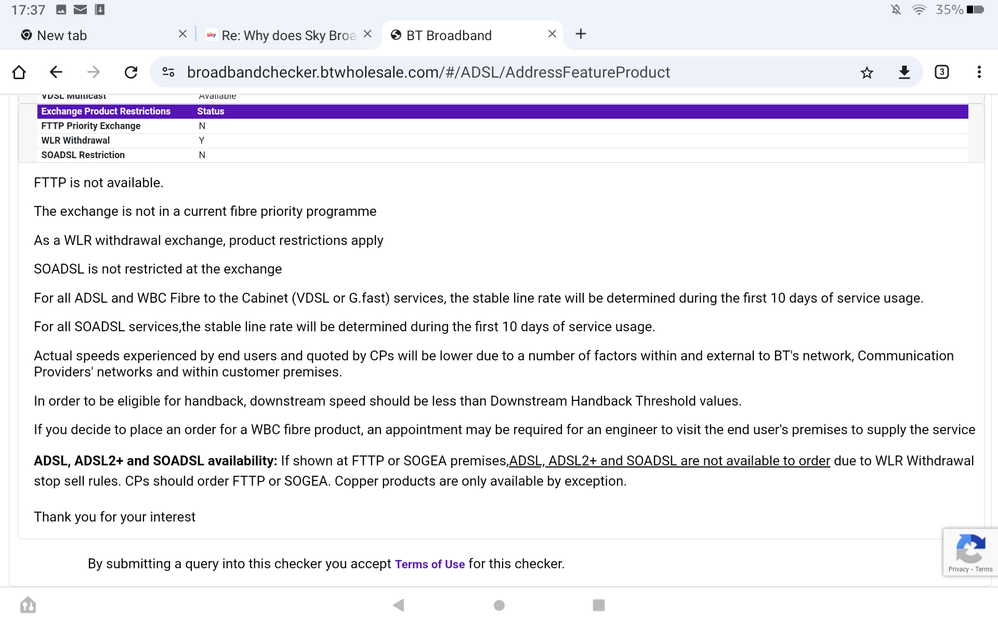View site connection info in the address bar

tap(168, 71)
